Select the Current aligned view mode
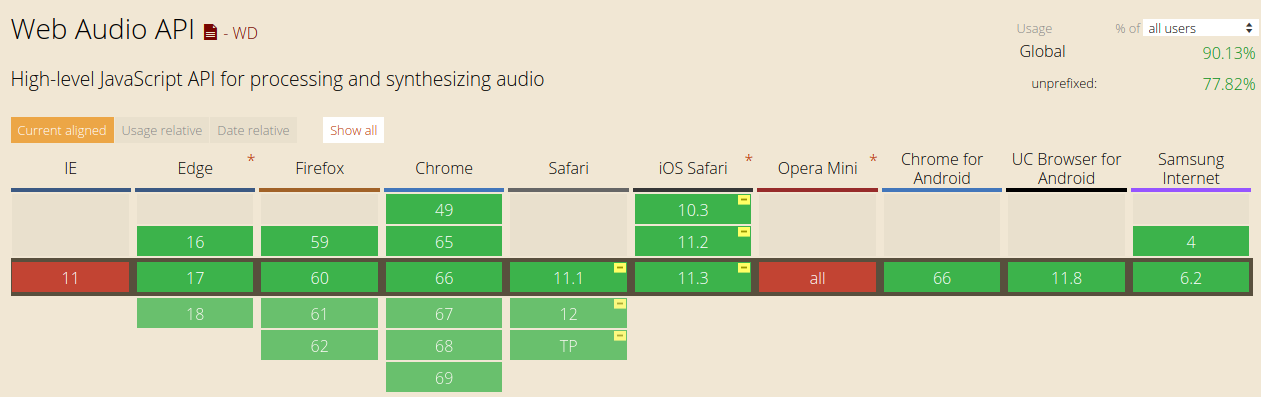This screenshot has width=1261, height=397. (x=62, y=130)
